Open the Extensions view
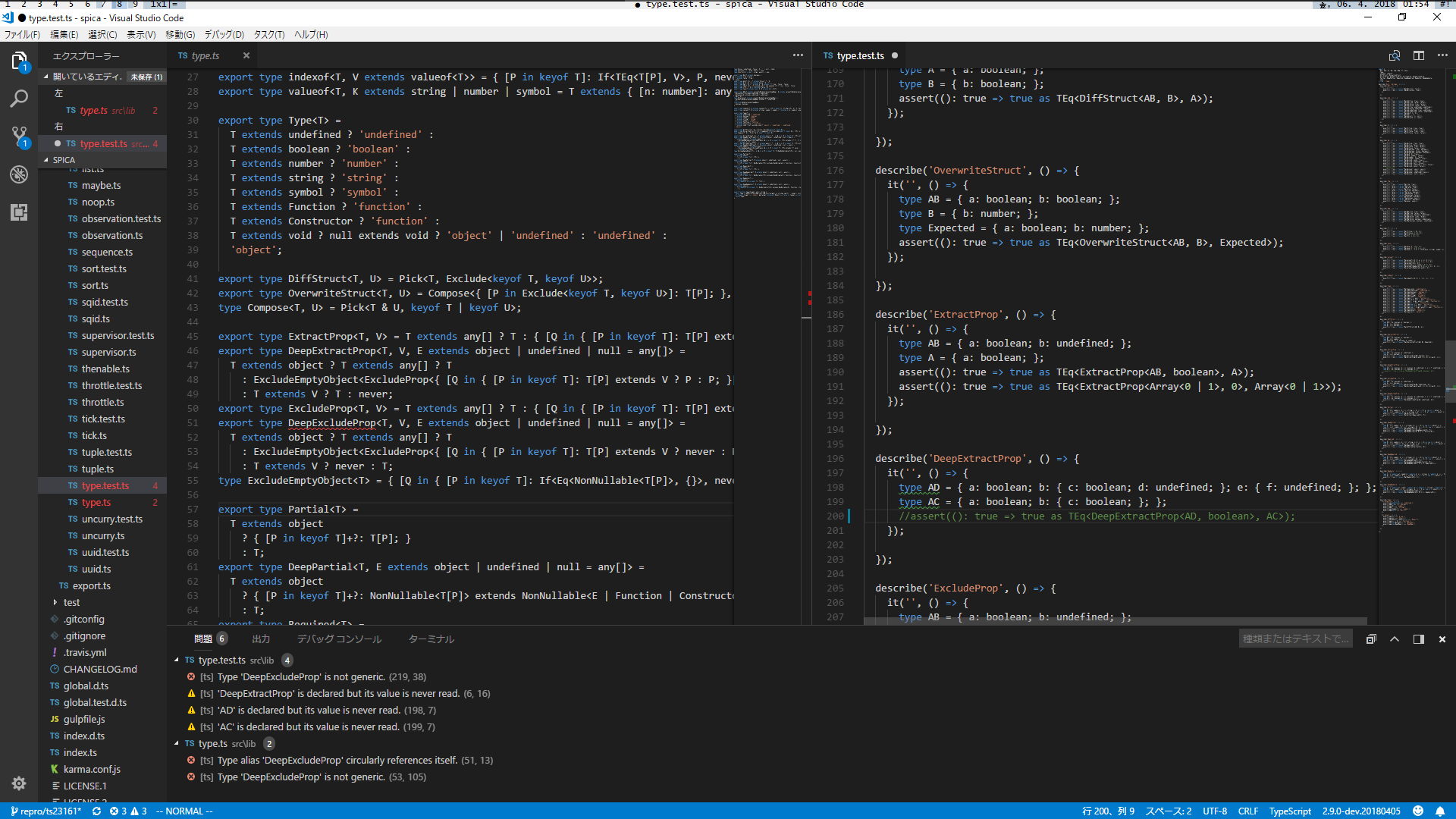The image size is (1456, 819). (x=19, y=213)
